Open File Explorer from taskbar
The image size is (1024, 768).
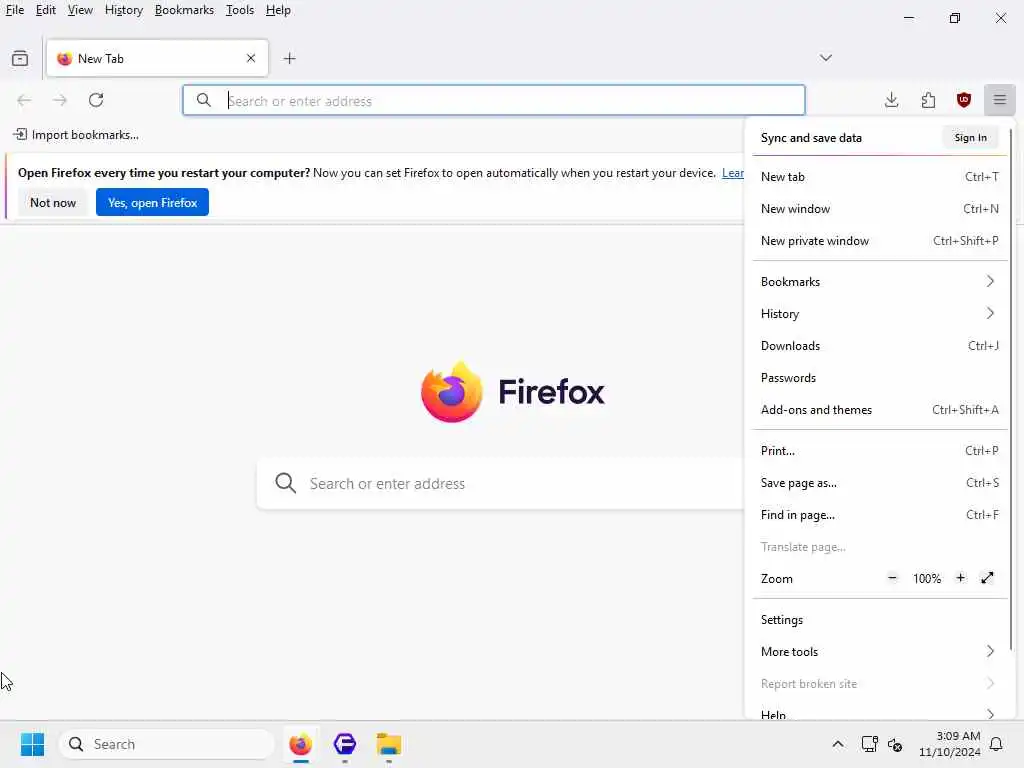(x=389, y=744)
